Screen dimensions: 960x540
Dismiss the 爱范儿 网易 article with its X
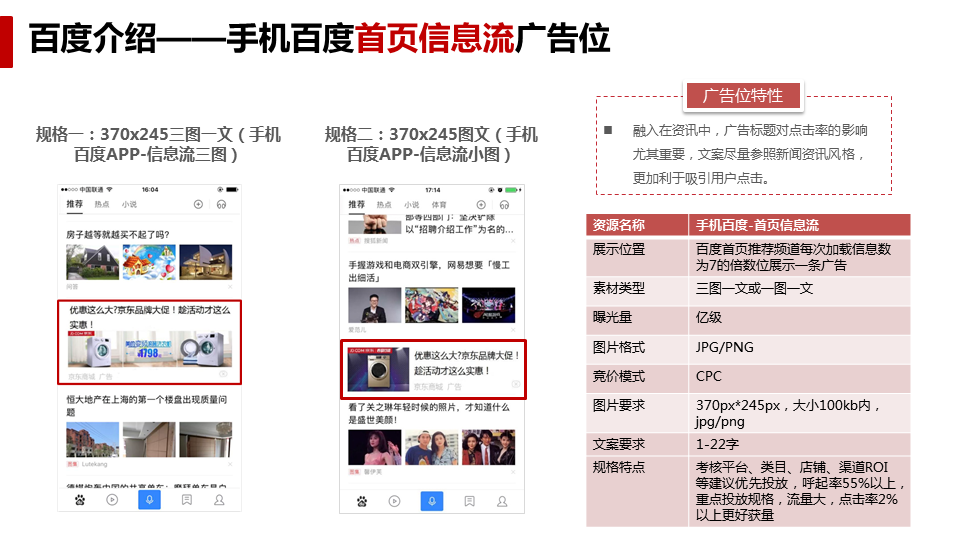[x=513, y=329]
